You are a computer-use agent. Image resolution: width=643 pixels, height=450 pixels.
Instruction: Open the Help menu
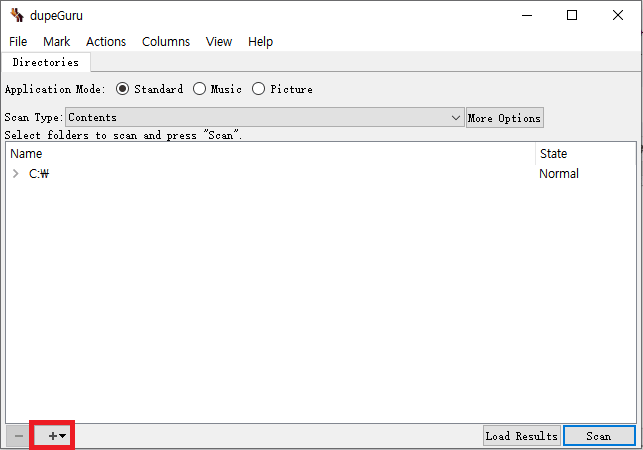[260, 41]
